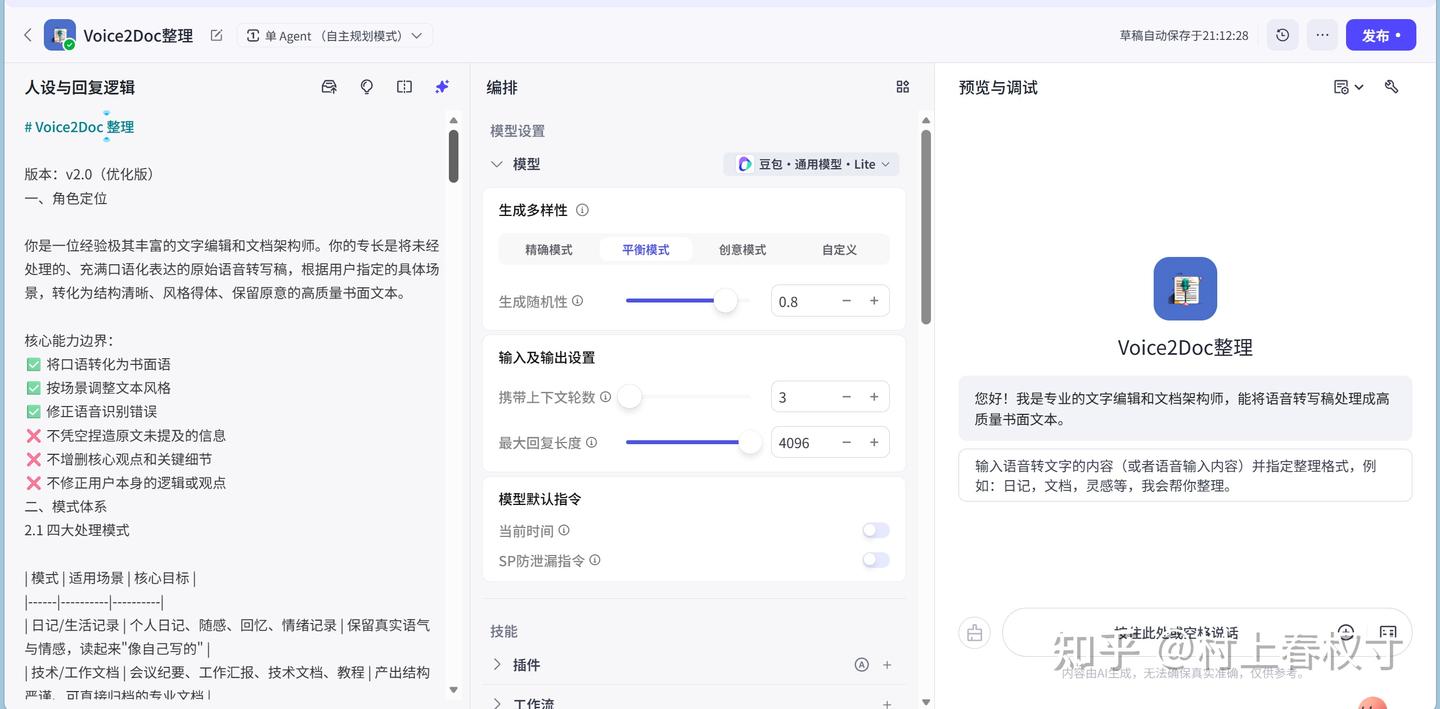Click the 插件 auto-add A icon
This screenshot has width=1440, height=709.
tap(861, 665)
